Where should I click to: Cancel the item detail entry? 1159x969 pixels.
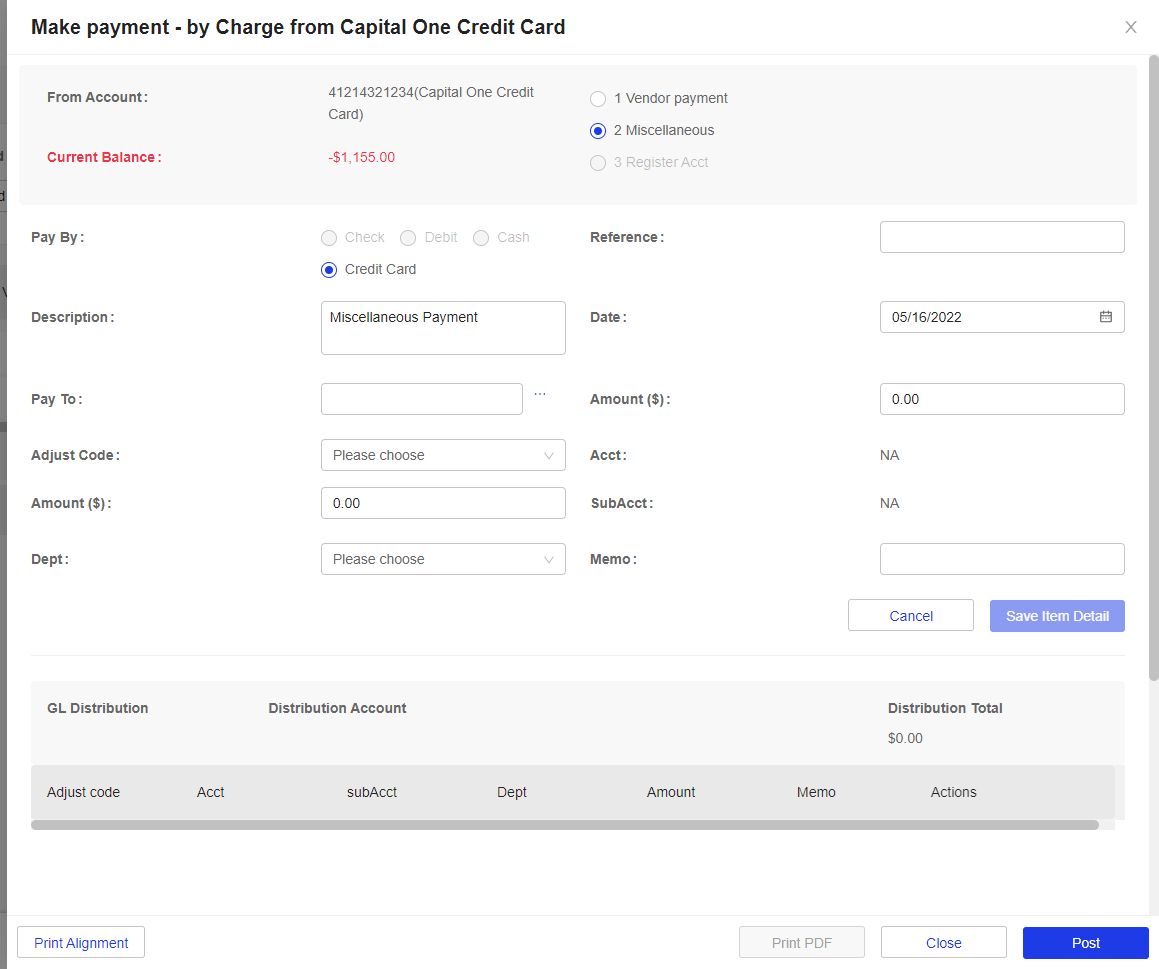(911, 616)
